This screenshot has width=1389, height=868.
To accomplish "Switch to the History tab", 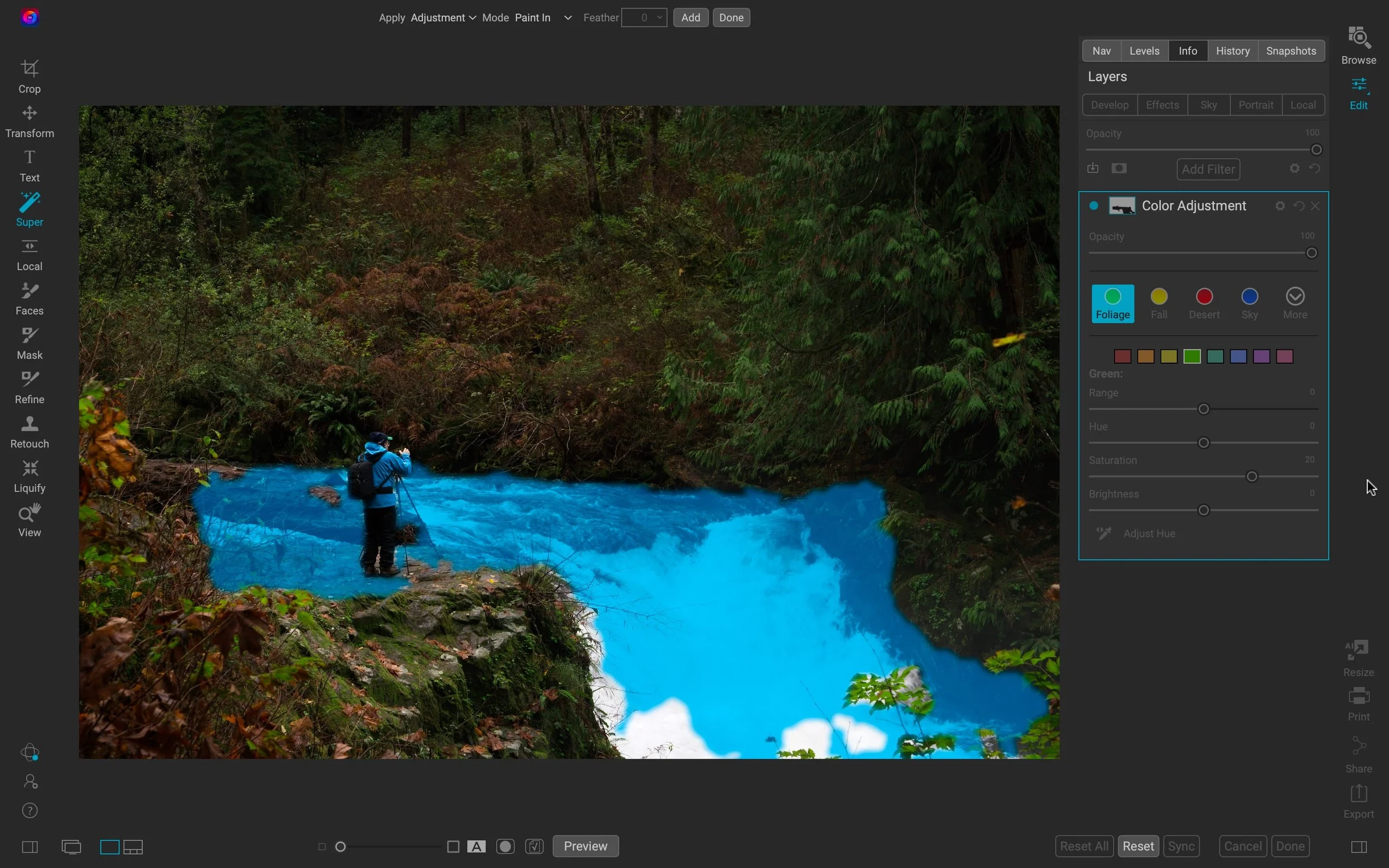I will [x=1233, y=51].
